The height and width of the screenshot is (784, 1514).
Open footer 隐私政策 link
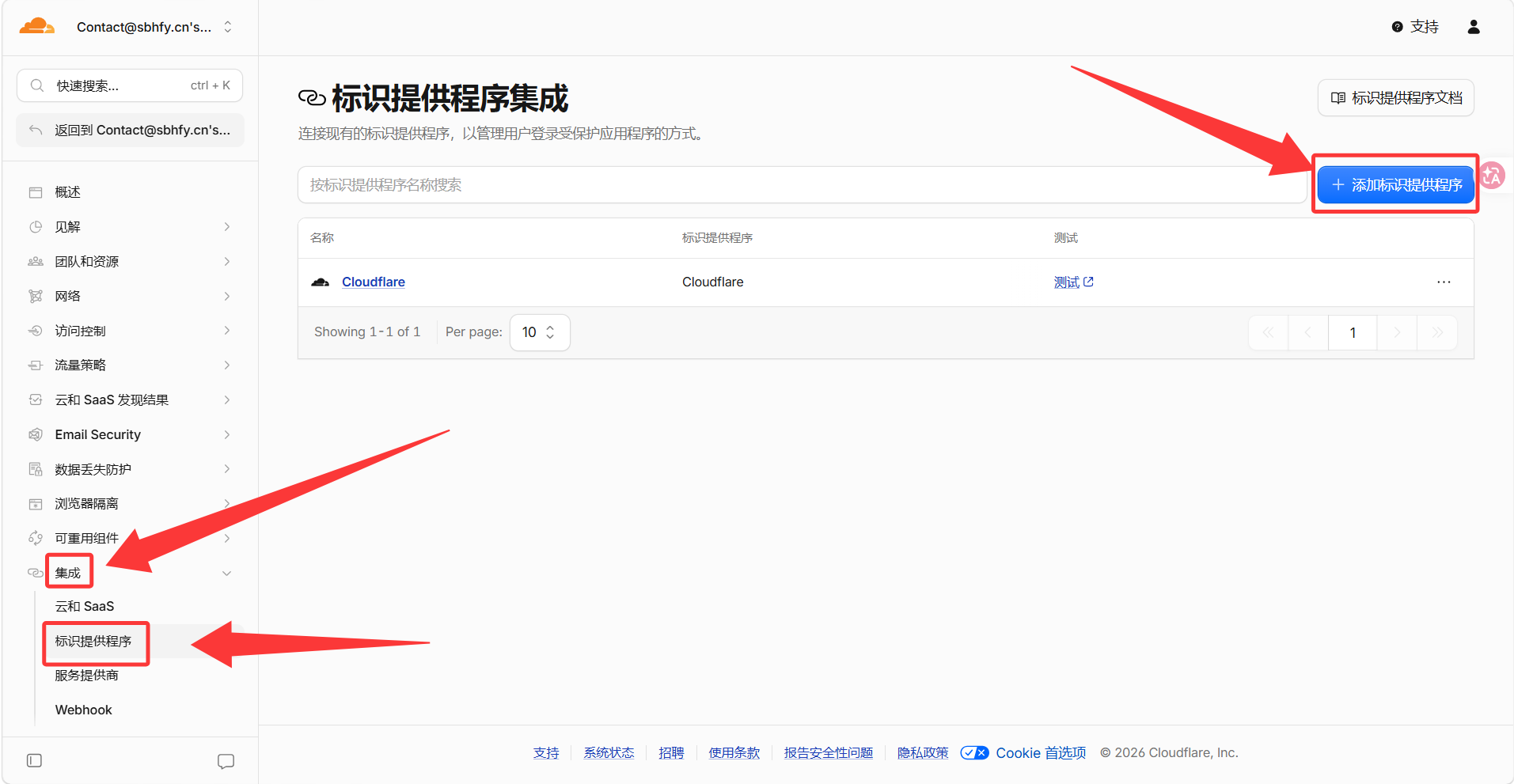923,752
